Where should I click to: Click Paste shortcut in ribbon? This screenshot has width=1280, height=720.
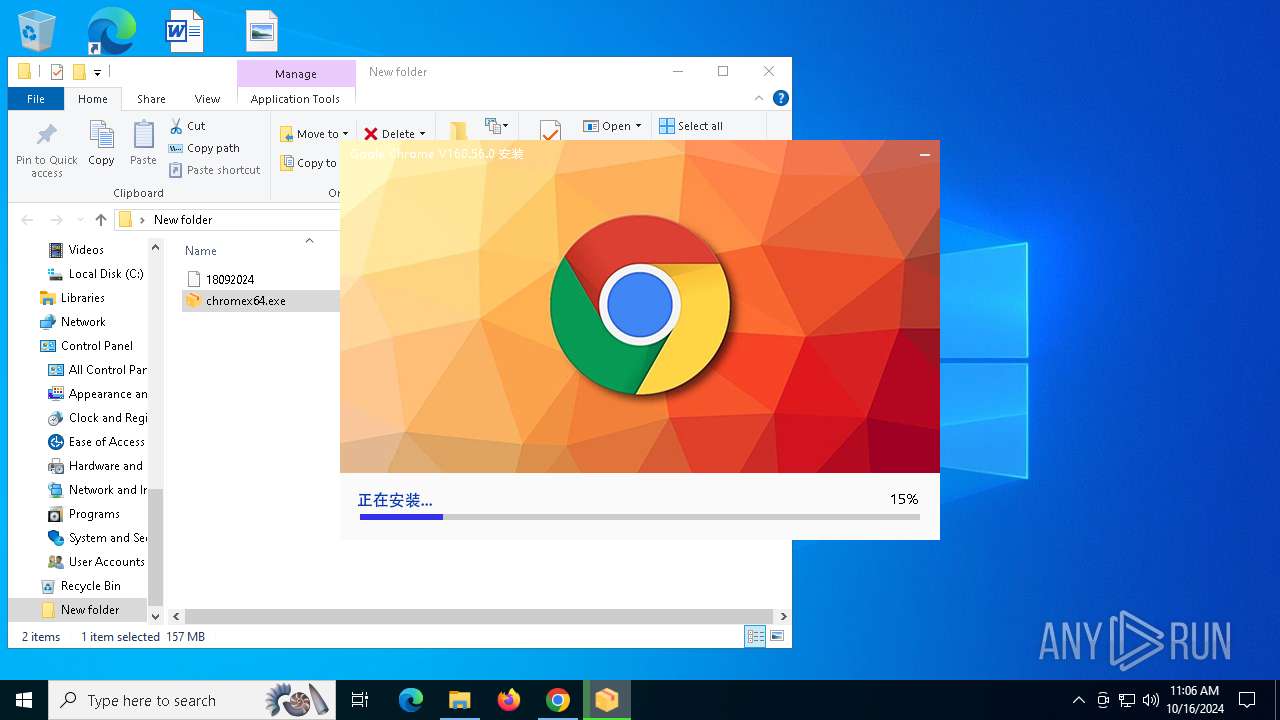[215, 170]
